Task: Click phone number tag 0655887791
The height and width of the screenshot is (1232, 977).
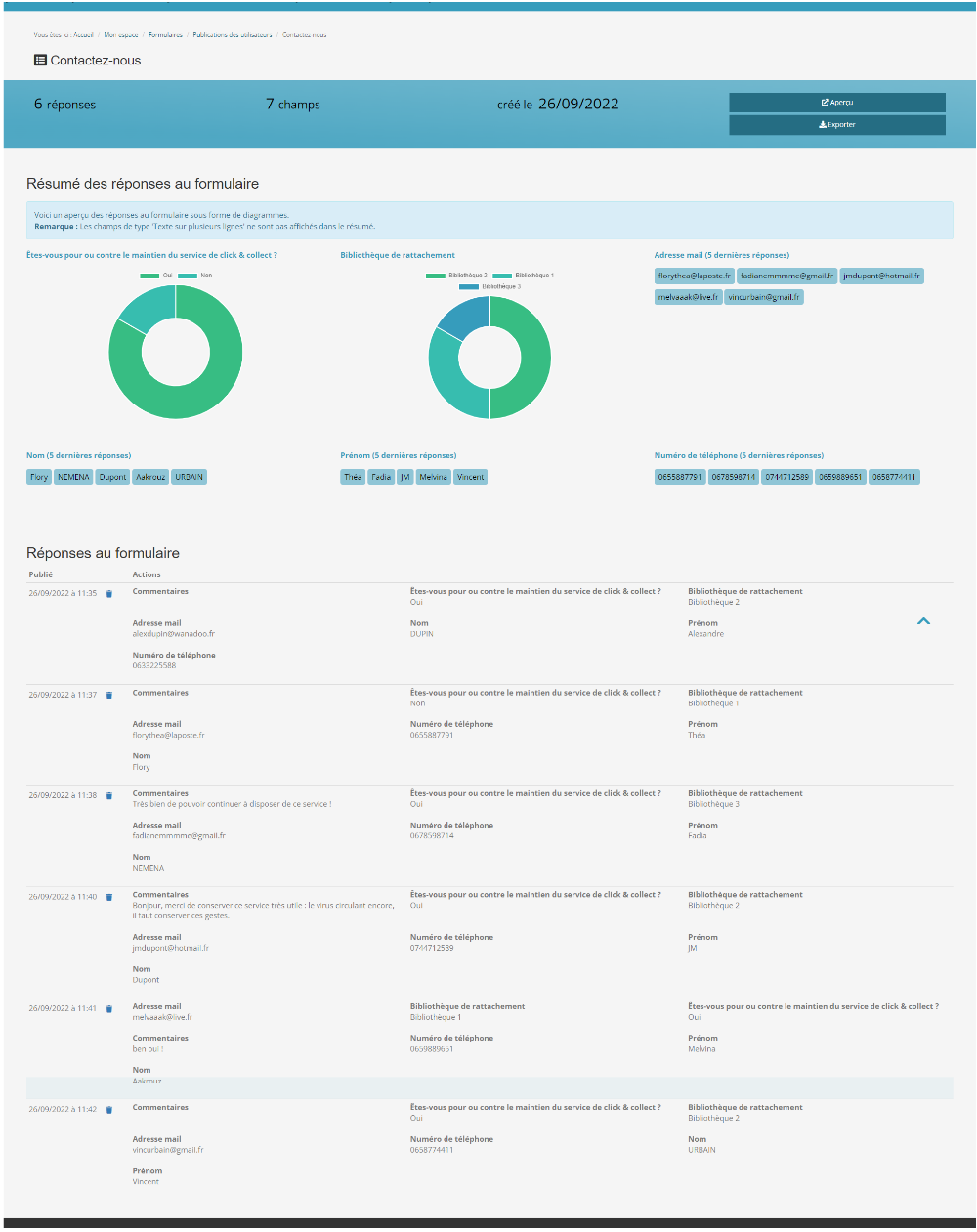Action: pos(680,477)
